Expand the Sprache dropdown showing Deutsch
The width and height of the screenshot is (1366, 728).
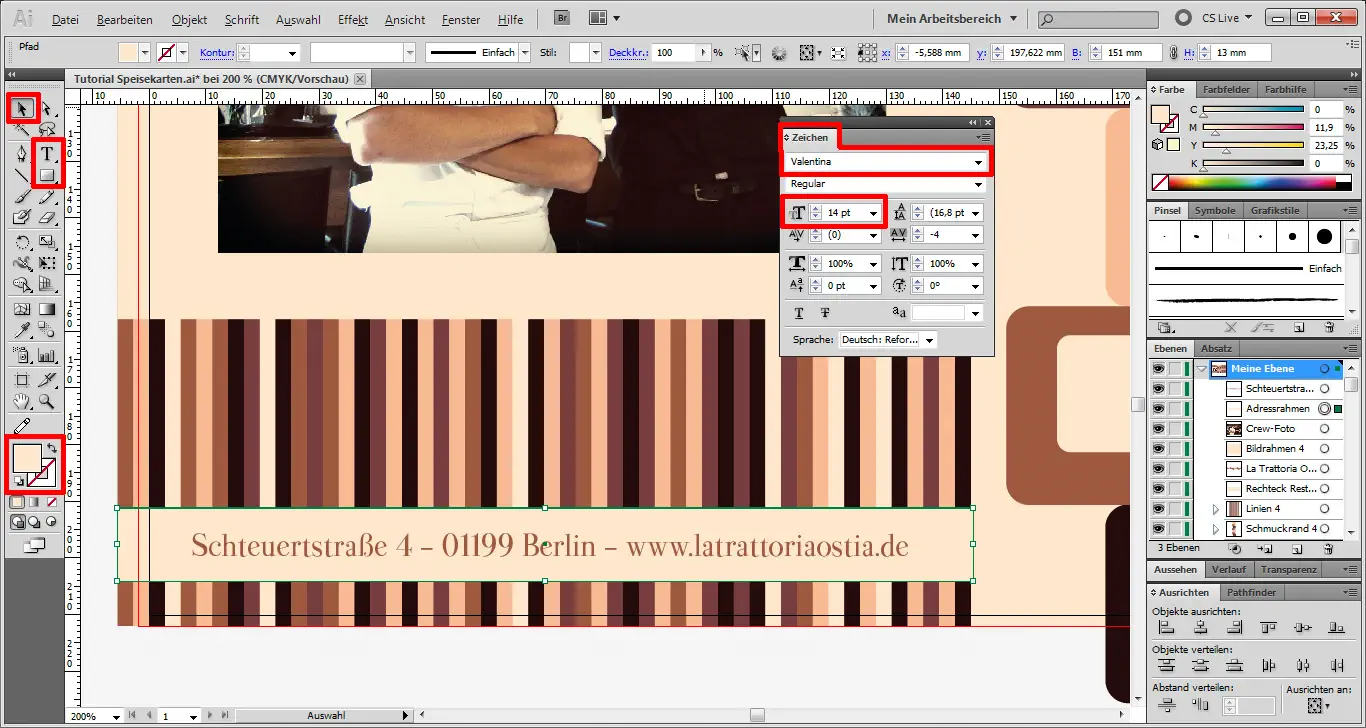[929, 339]
